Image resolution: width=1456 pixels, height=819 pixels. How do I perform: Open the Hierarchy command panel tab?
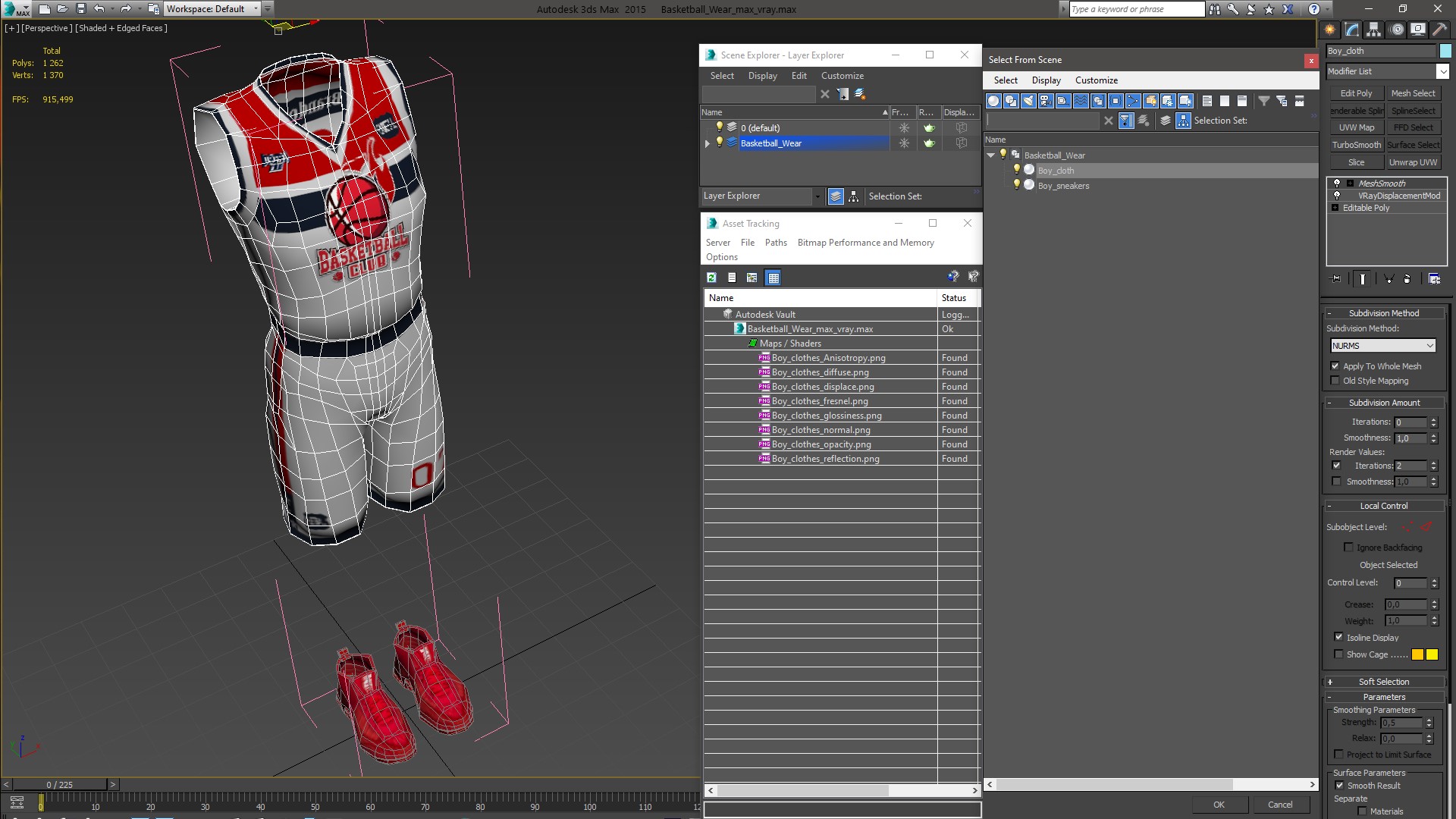[x=1373, y=30]
